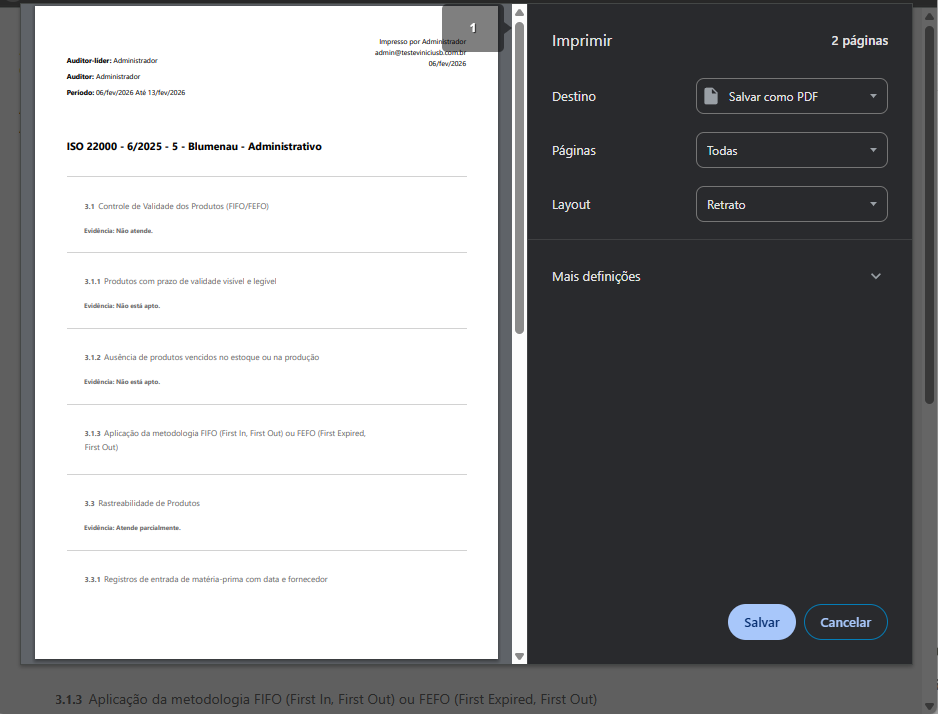Screen dimensions: 938x714
Task: Click '3.1.2 Ausência de produtos vencidos' line
Action: click(202, 357)
